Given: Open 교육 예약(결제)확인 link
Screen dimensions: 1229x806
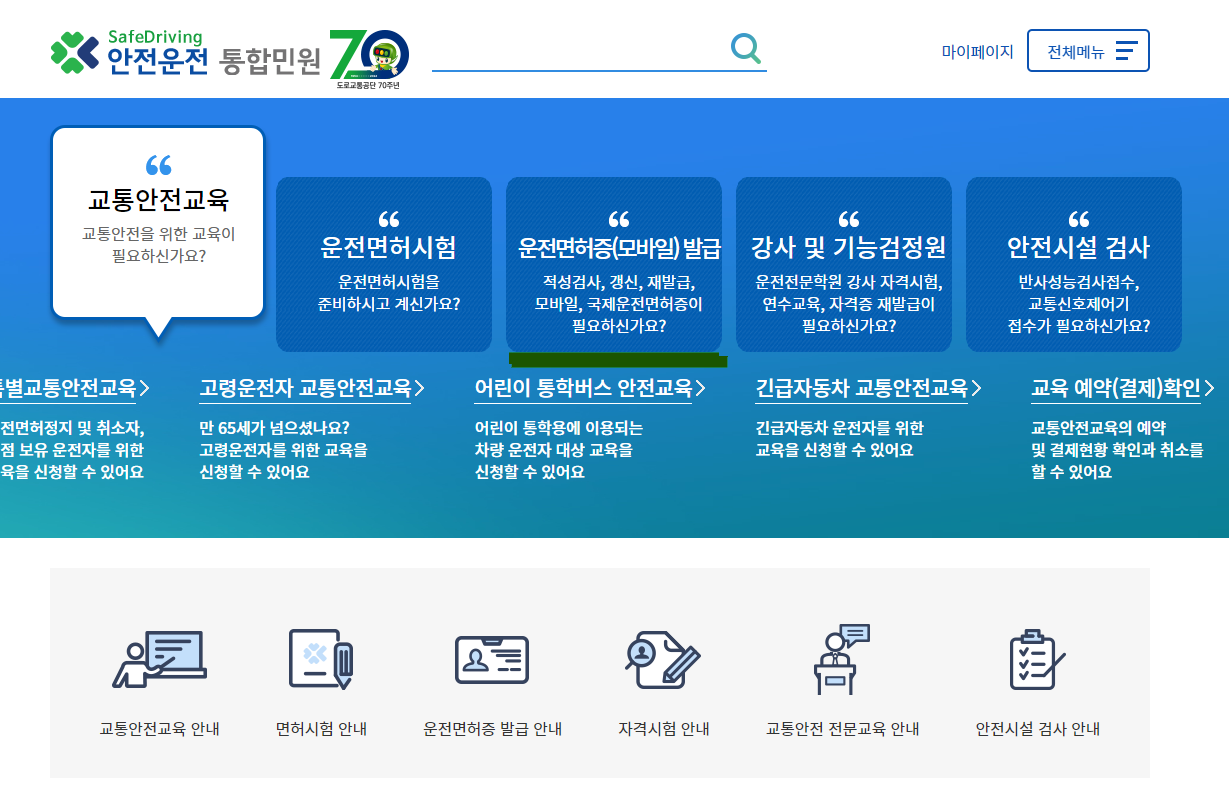Looking at the screenshot, I should pos(1116,388).
